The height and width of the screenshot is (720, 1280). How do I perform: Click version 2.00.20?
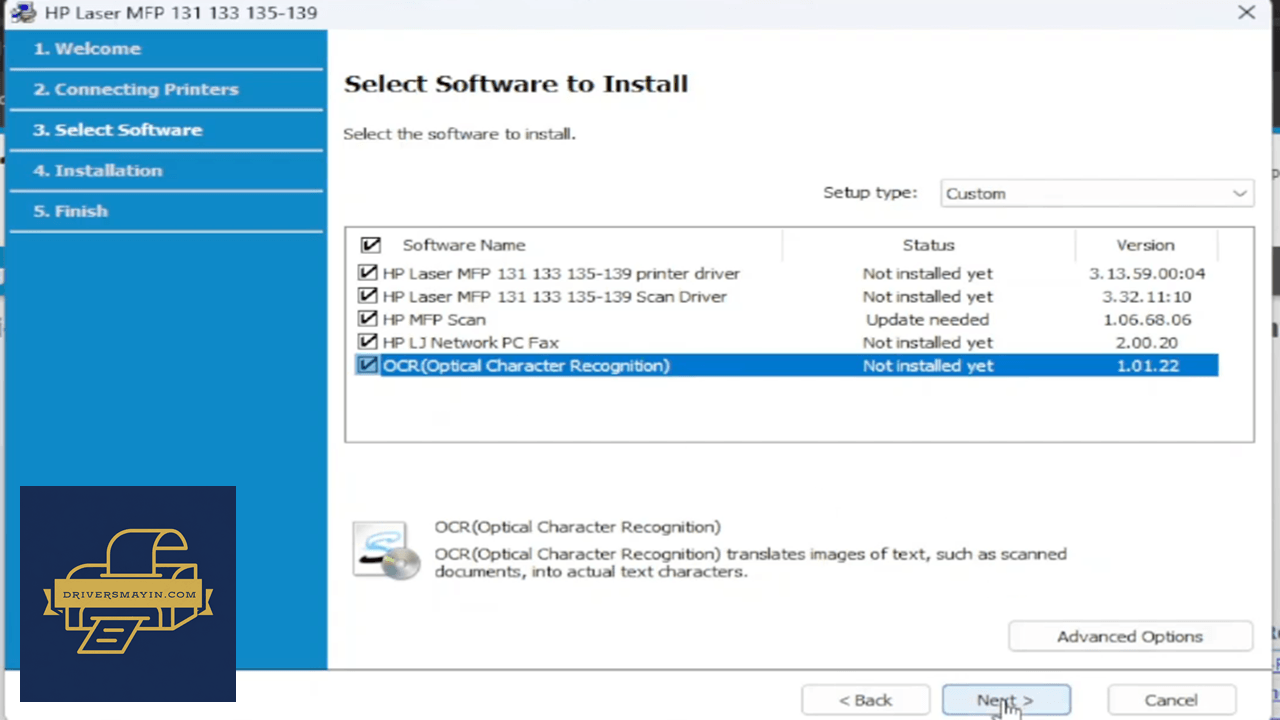pos(1147,342)
